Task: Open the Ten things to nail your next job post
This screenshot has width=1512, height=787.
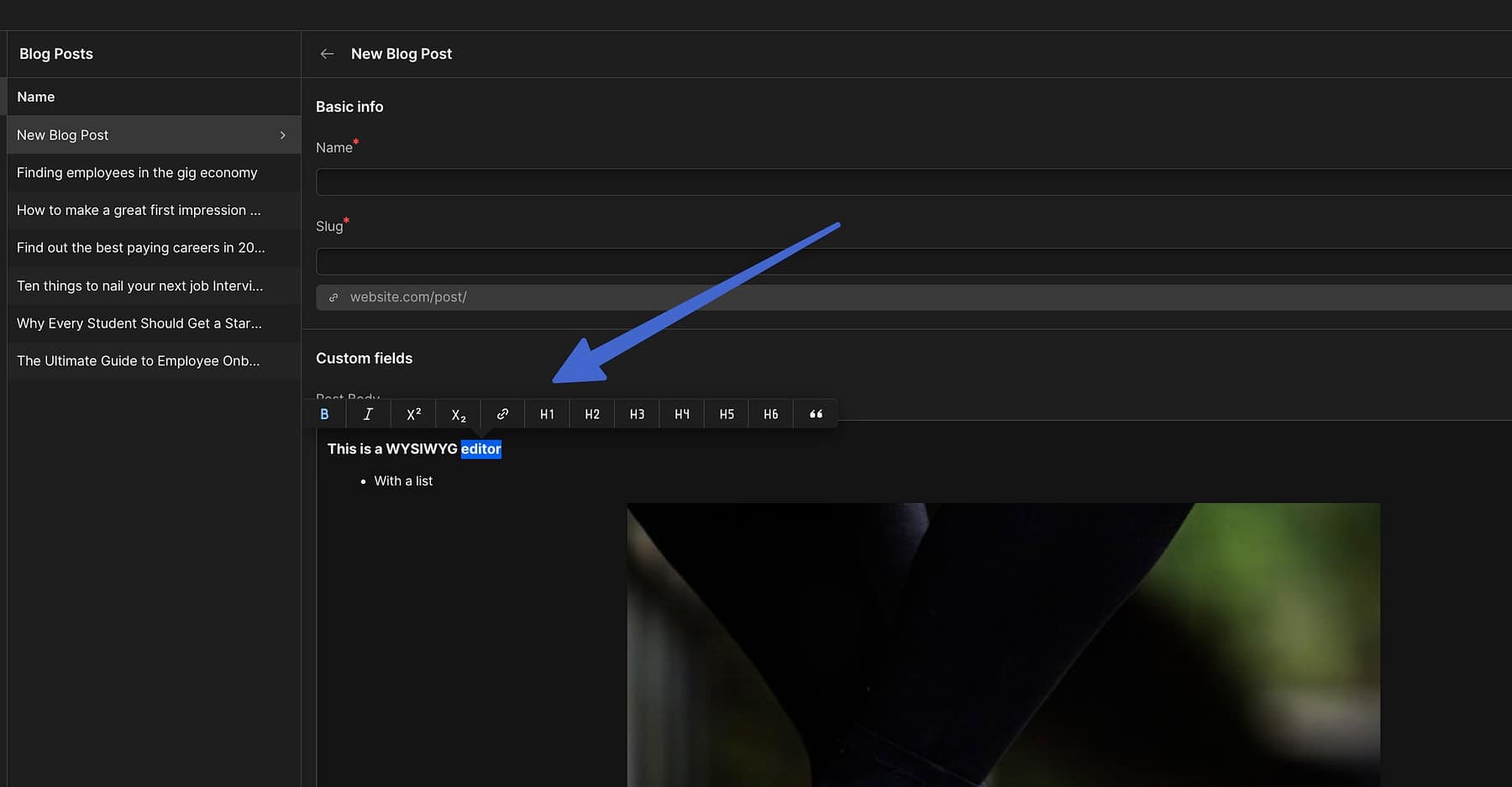Action: (x=139, y=286)
